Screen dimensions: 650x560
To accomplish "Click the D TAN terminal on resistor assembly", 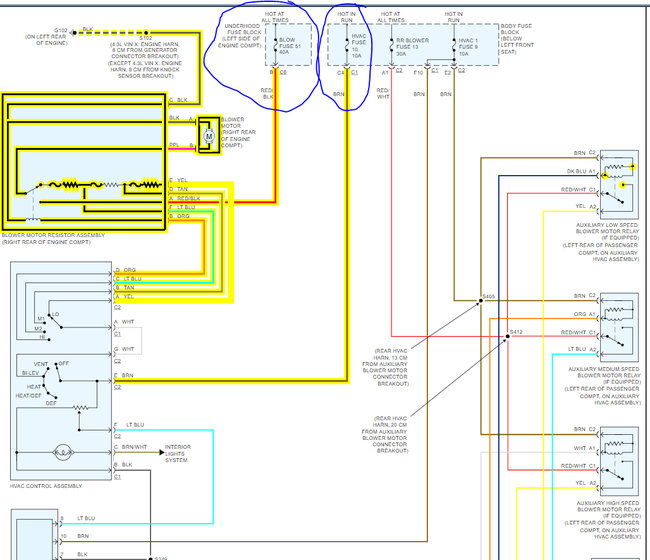I will [178, 189].
